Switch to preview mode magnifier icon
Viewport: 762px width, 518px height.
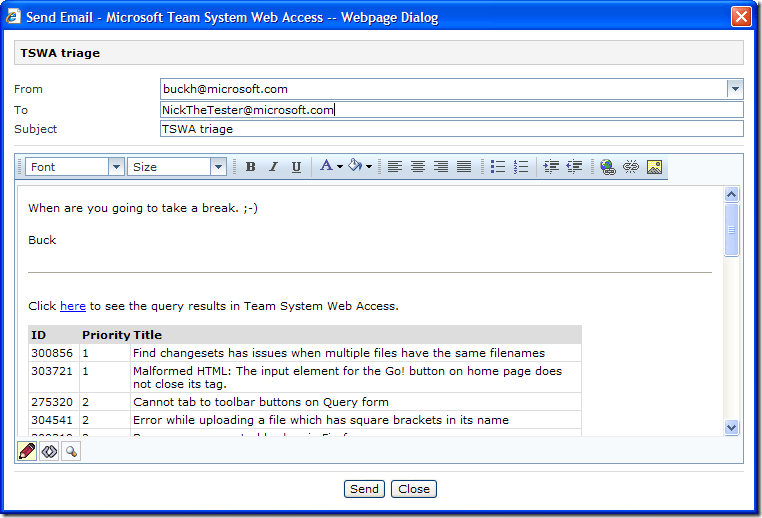(x=71, y=451)
